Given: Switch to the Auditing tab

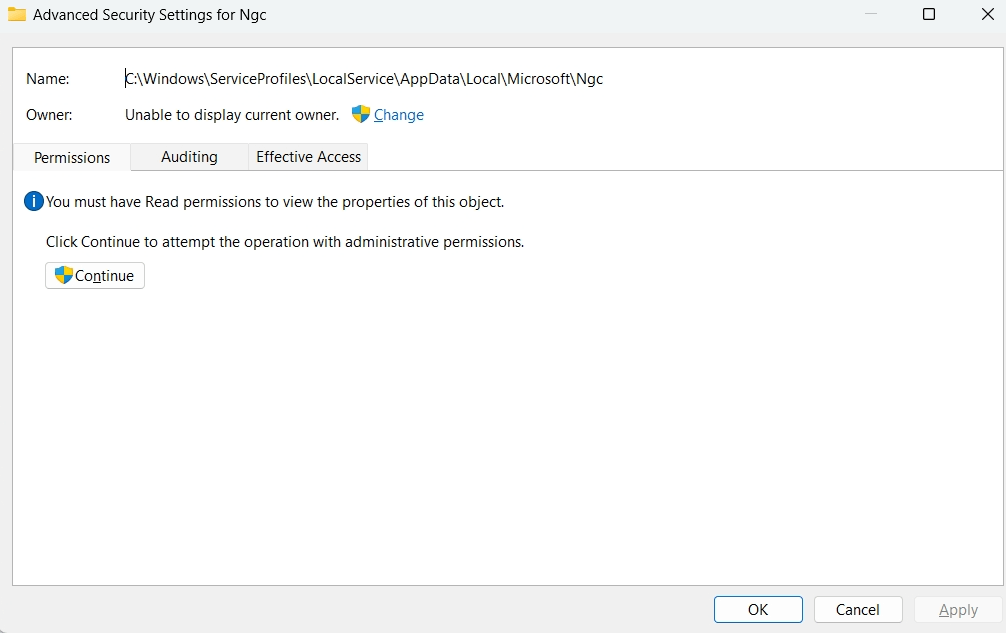Looking at the screenshot, I should pos(188,157).
